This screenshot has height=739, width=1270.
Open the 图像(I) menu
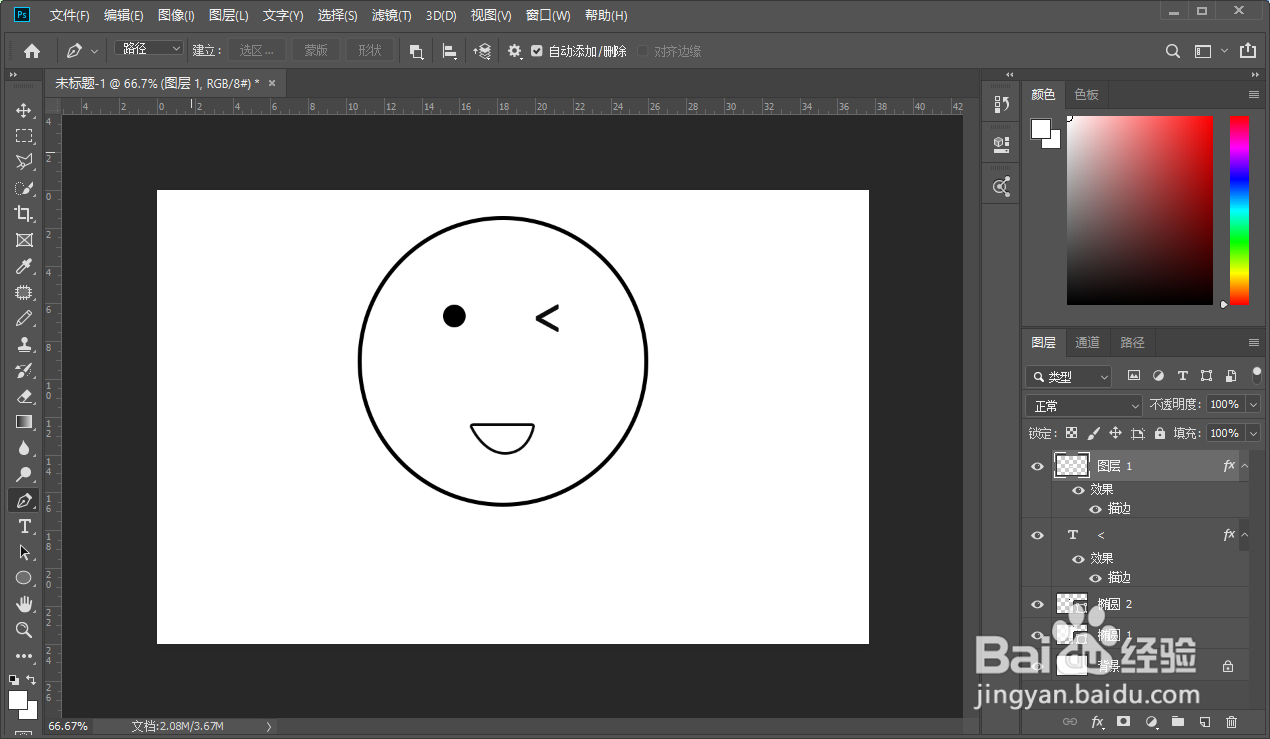click(x=176, y=16)
